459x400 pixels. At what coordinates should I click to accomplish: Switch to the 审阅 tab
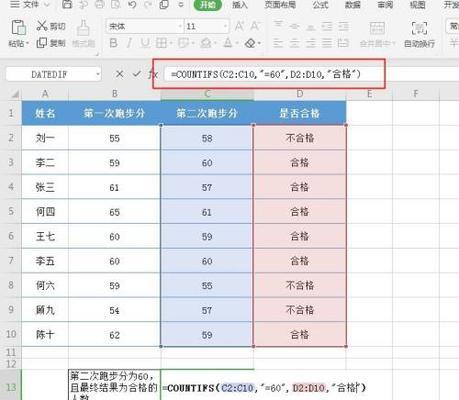click(385, 5)
